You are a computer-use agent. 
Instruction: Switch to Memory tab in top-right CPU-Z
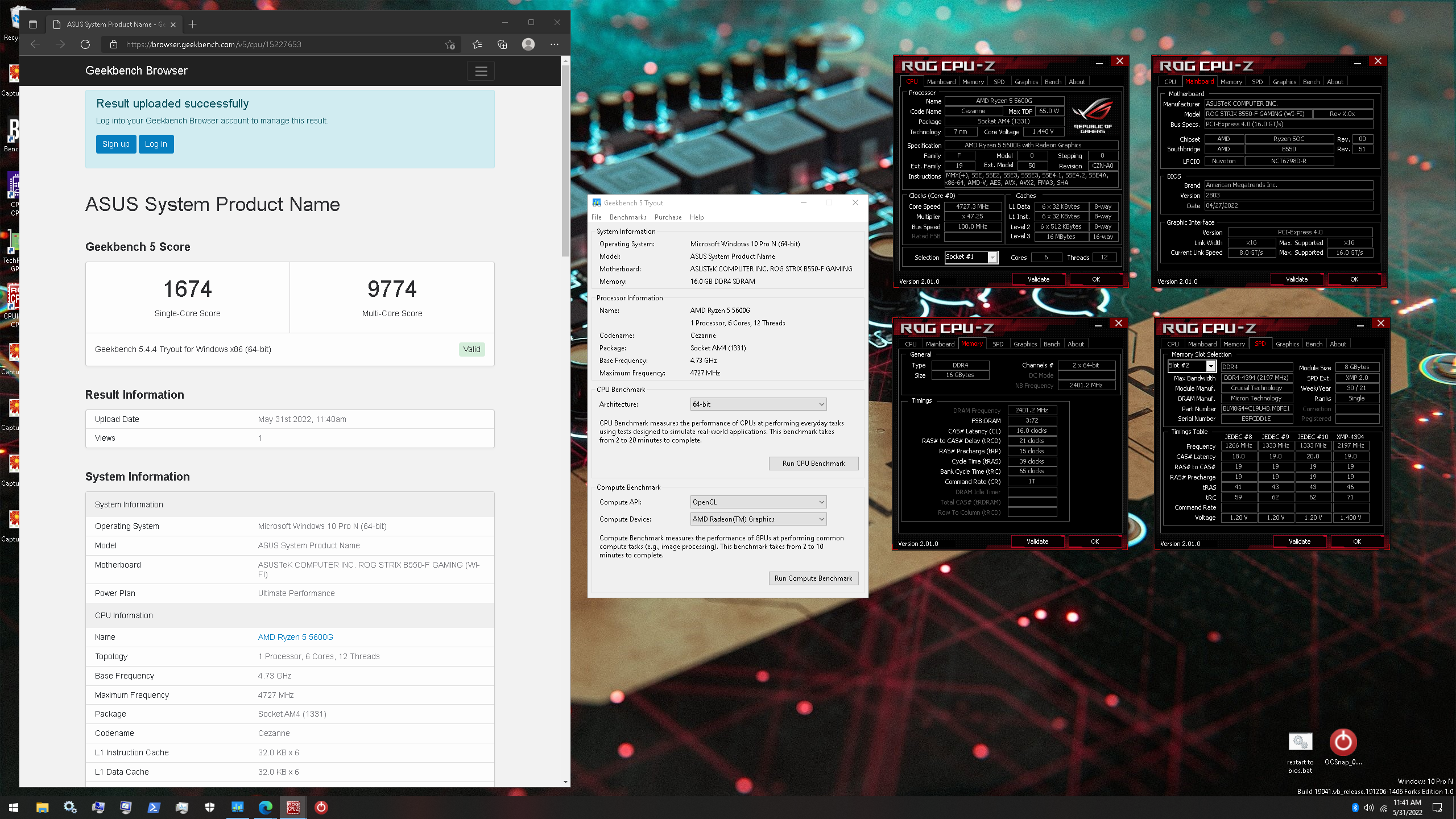[1231, 82]
